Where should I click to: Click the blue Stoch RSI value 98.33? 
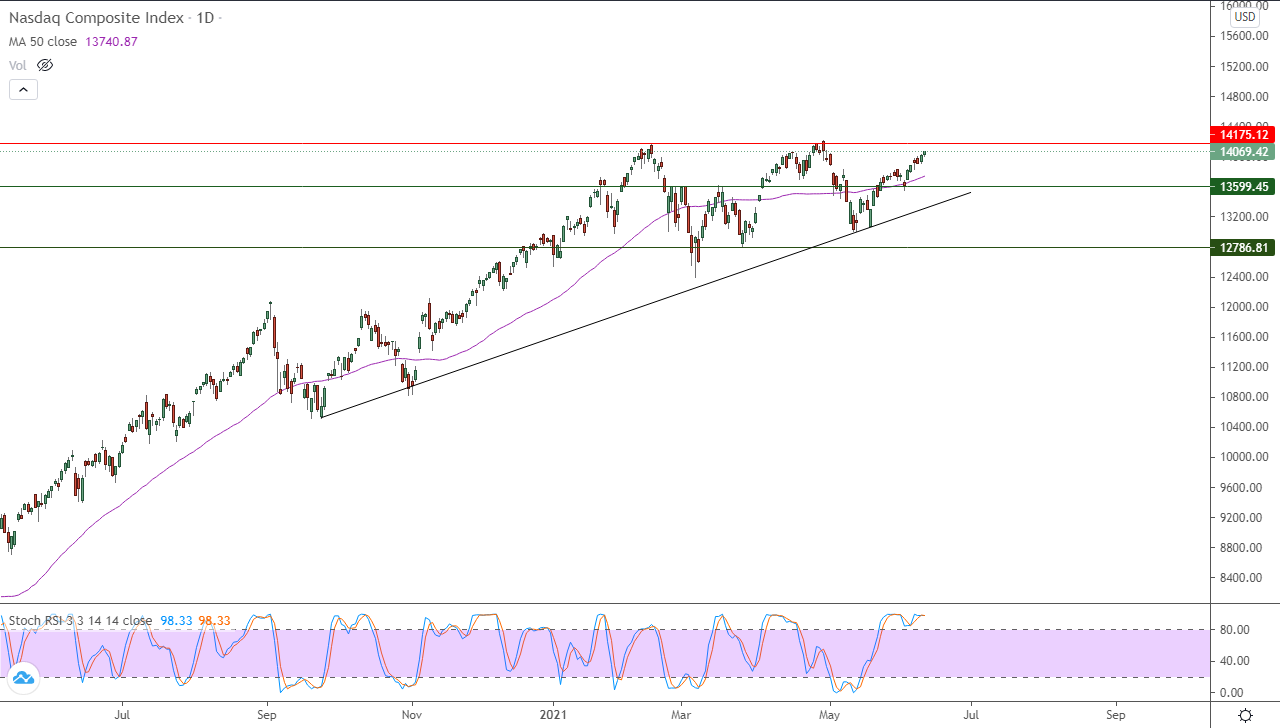[176, 620]
